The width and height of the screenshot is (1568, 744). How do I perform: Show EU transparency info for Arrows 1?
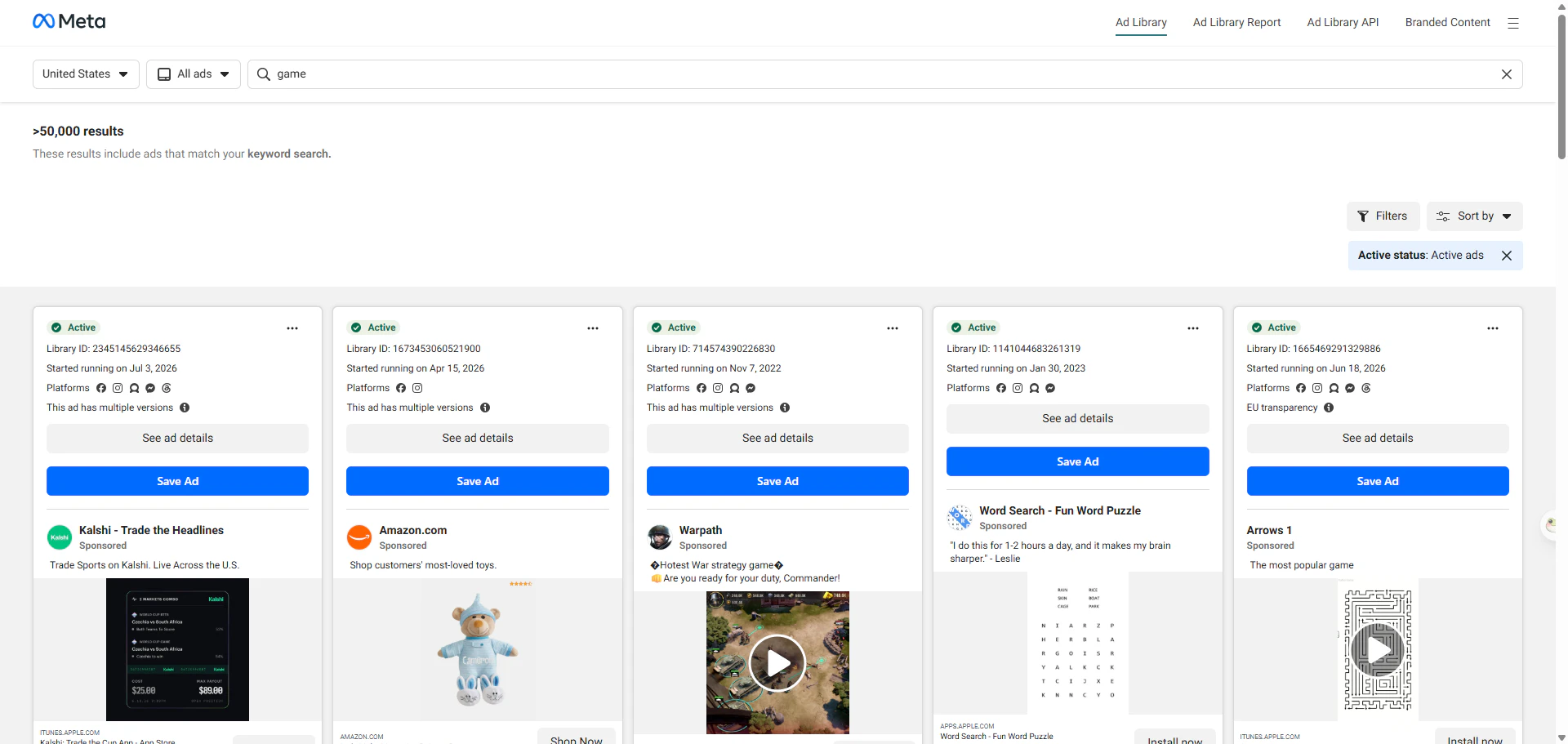(1329, 408)
